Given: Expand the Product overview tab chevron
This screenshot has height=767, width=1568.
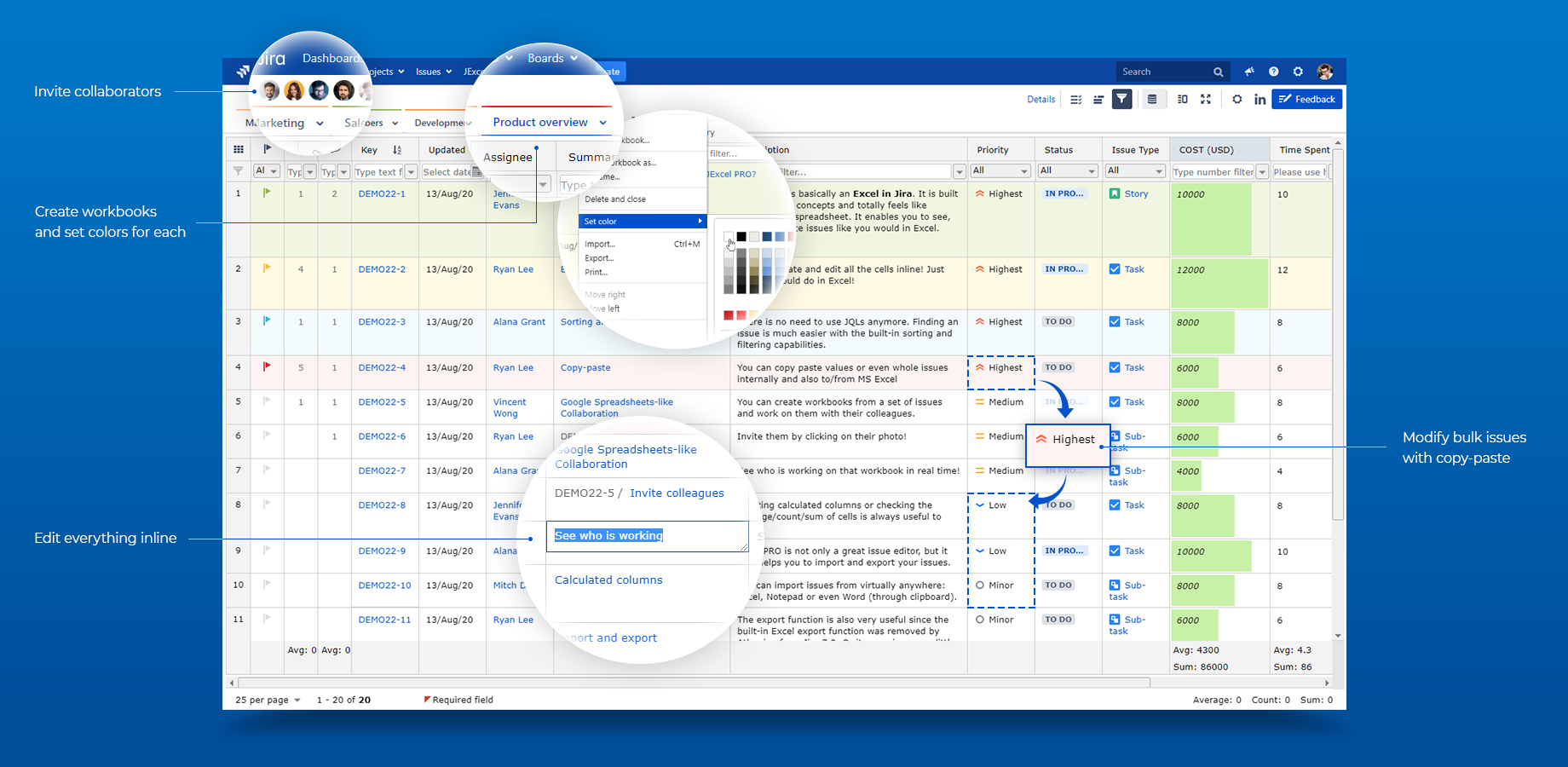Looking at the screenshot, I should coord(602,122).
